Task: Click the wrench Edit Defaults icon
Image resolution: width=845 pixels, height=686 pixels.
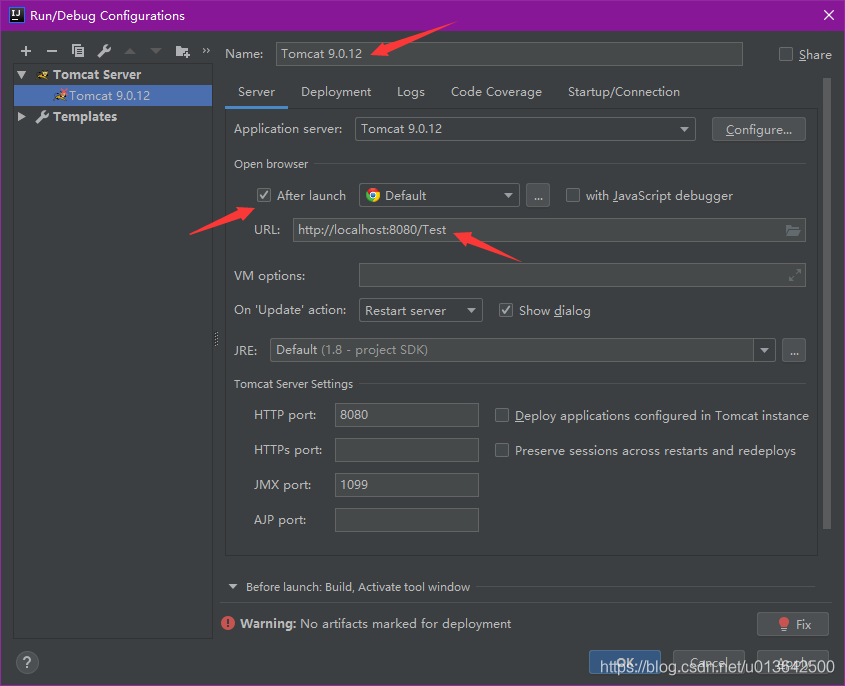Action: click(x=104, y=51)
